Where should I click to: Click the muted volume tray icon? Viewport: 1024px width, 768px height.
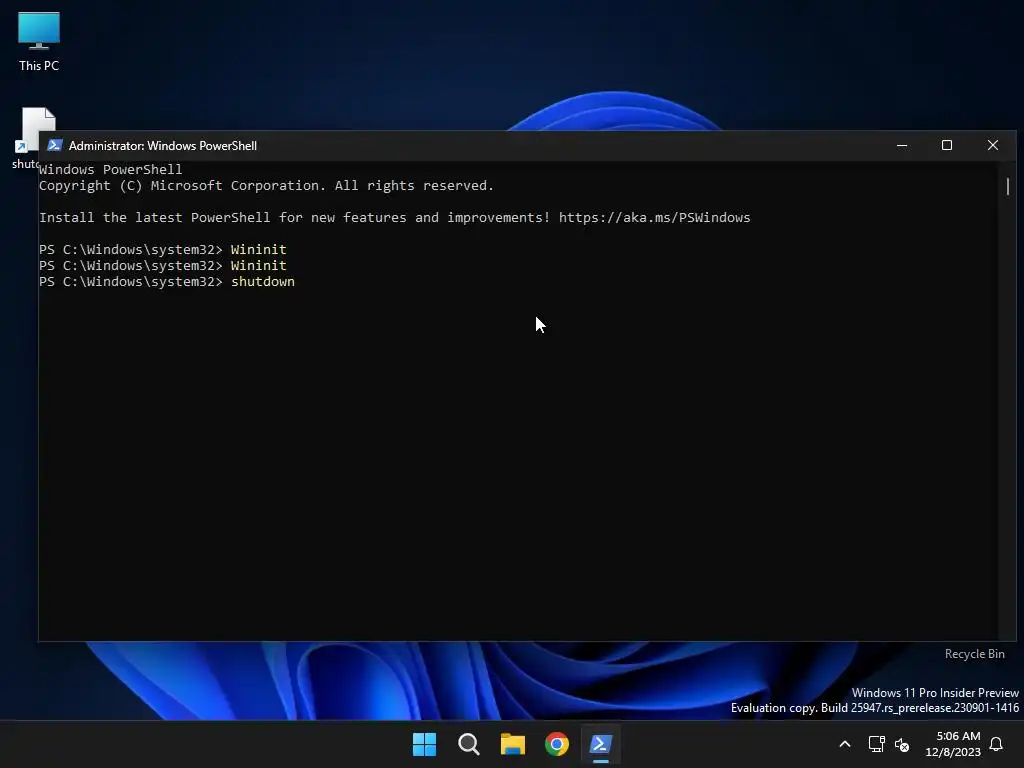[x=902, y=744]
